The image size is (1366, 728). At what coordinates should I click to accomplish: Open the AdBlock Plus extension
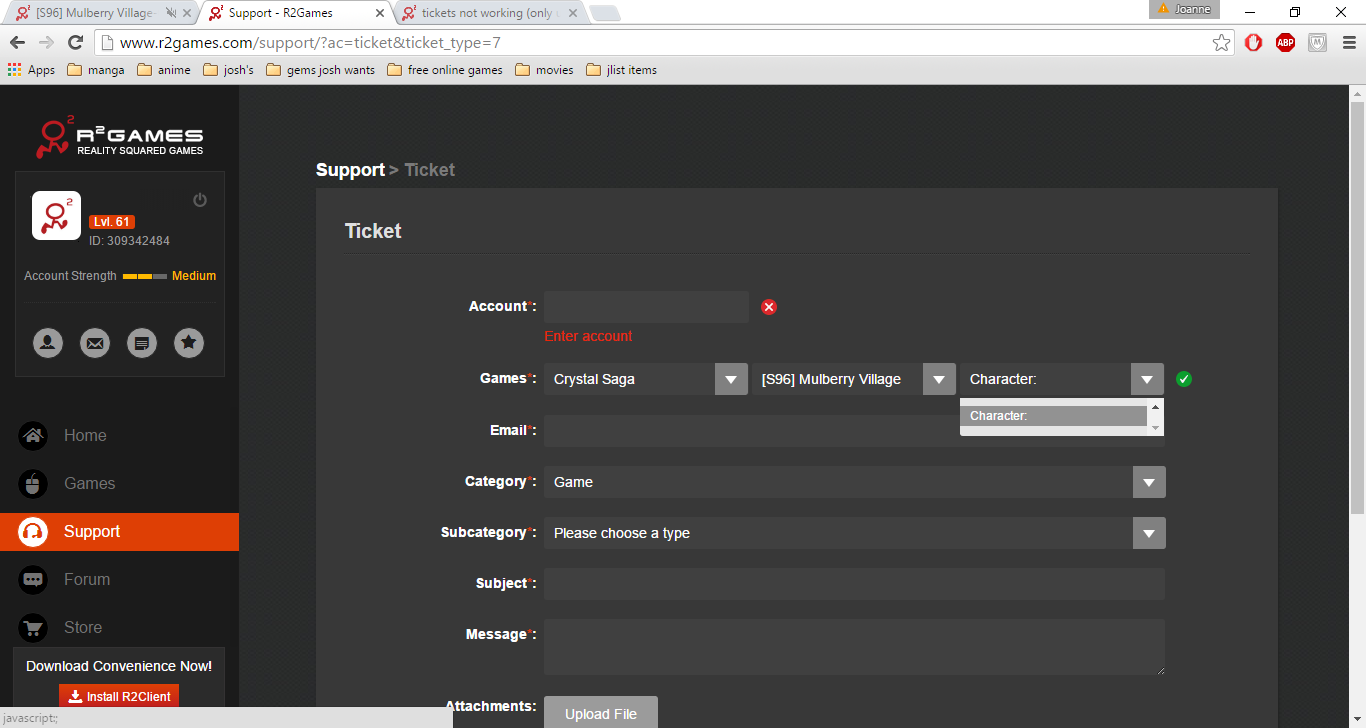click(x=1285, y=43)
